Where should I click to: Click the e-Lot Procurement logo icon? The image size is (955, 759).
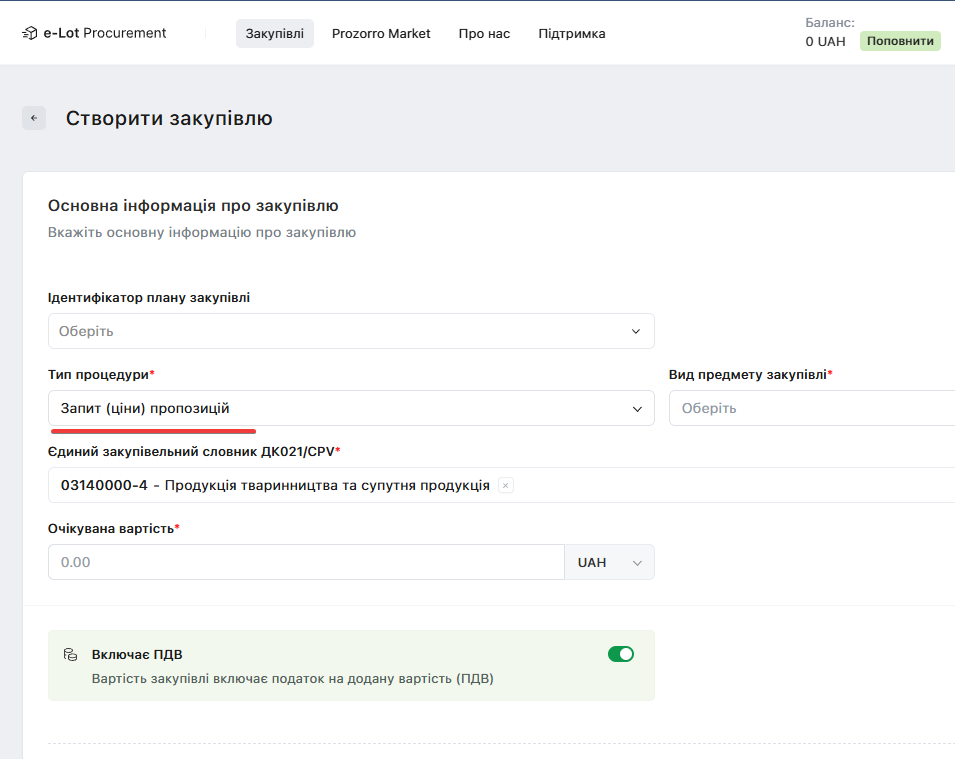point(29,33)
